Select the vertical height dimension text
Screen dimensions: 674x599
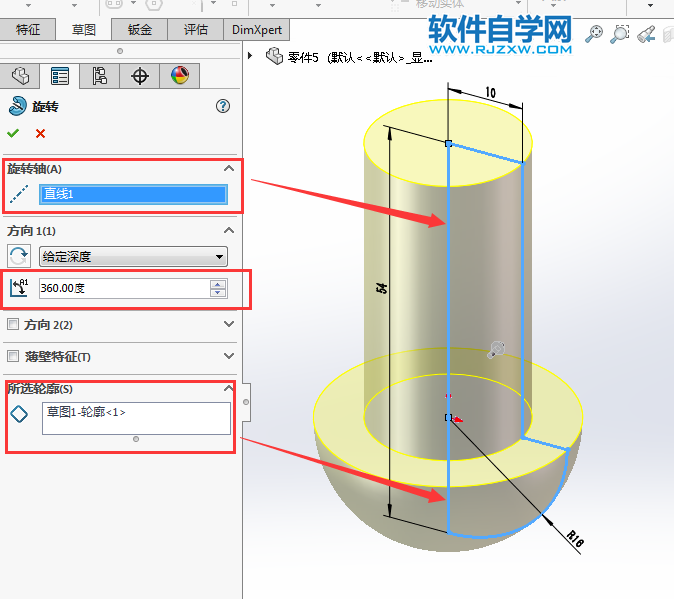click(381, 288)
